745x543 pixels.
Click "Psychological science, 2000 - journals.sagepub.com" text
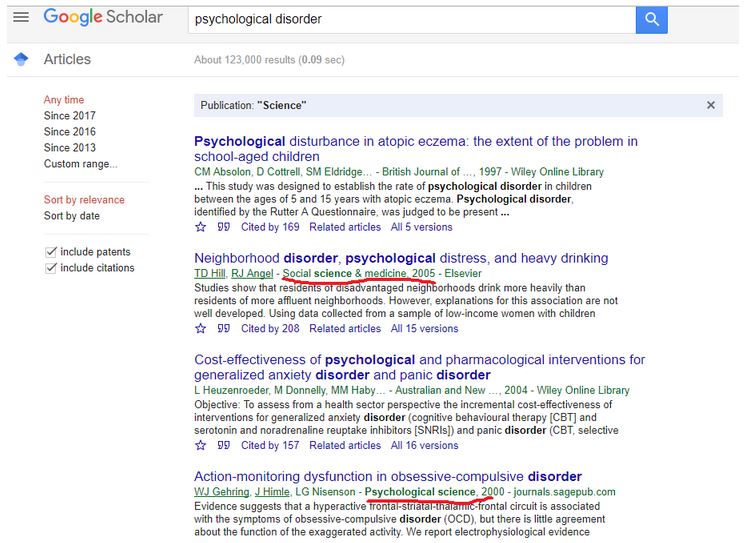(490, 492)
